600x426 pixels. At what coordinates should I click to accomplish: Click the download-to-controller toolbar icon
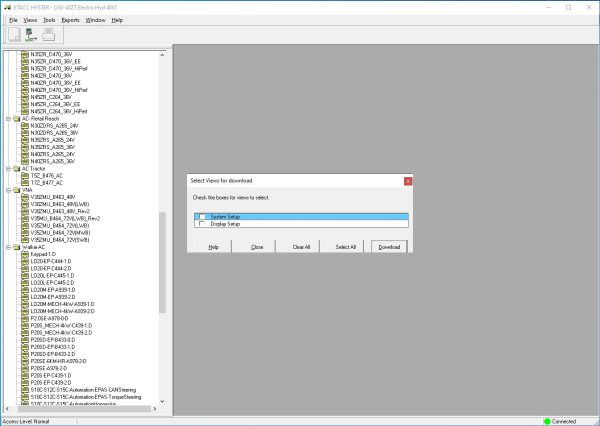pyautogui.click(x=31, y=34)
